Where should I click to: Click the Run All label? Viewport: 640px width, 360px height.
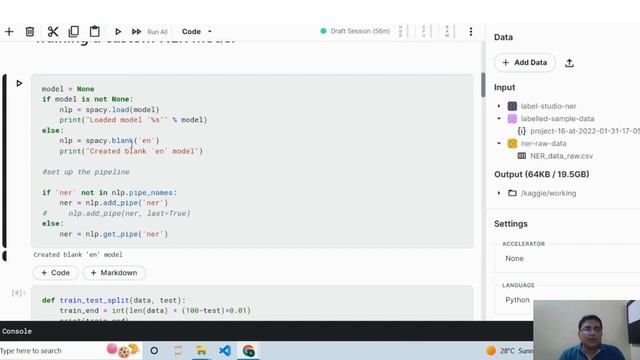[x=157, y=32]
